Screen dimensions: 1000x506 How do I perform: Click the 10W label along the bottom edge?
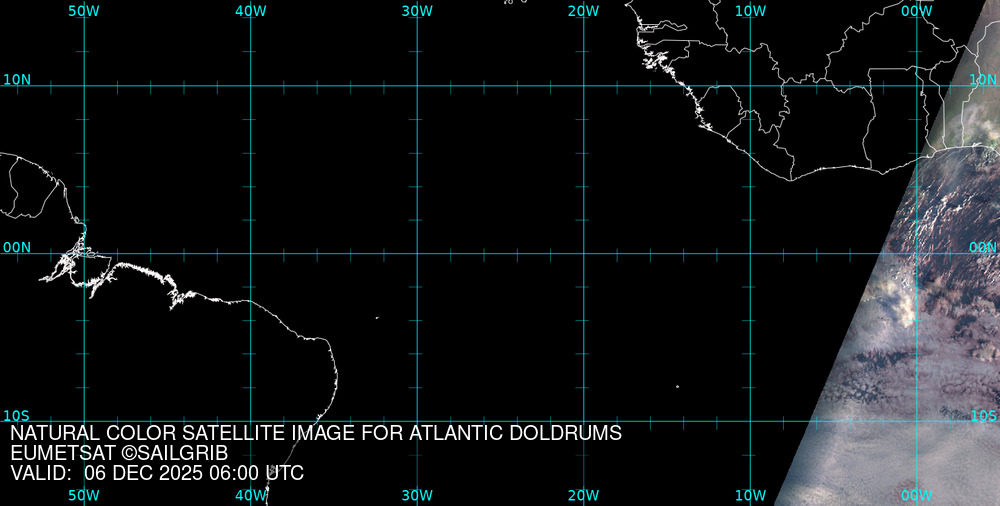[x=750, y=495]
